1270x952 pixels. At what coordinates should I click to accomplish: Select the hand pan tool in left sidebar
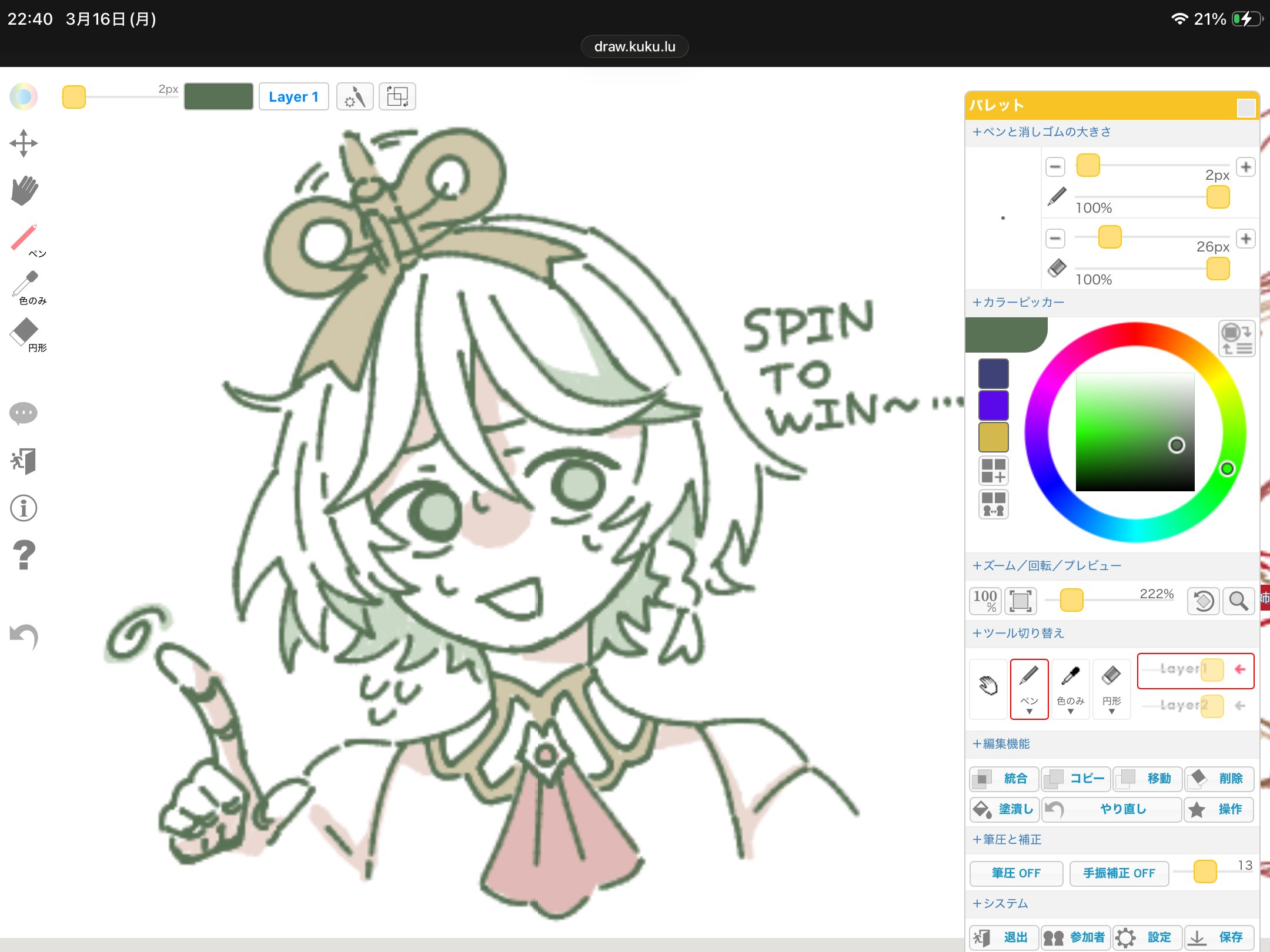(x=24, y=190)
